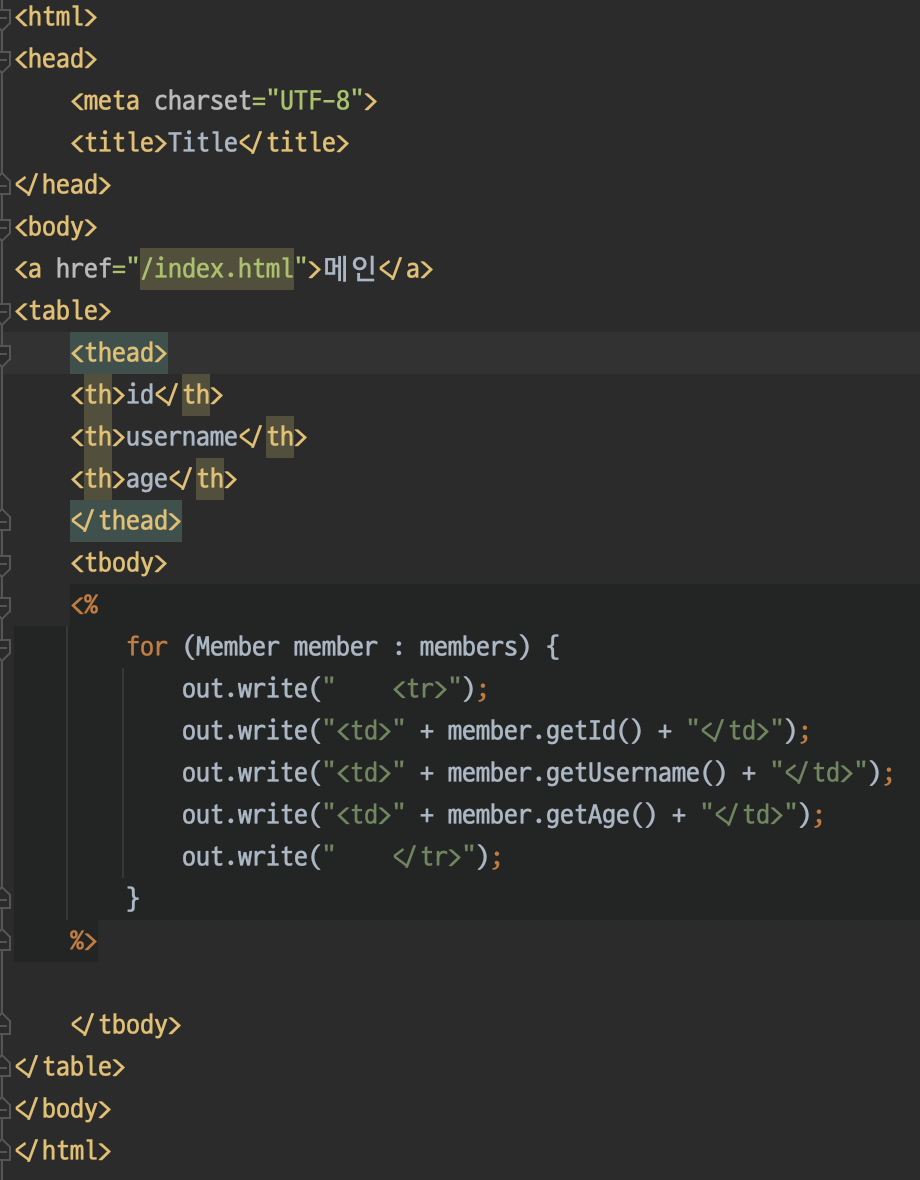Screen dimensions: 920x1180
Task: Click the "UTF-8" attribute value
Action: (x=314, y=101)
